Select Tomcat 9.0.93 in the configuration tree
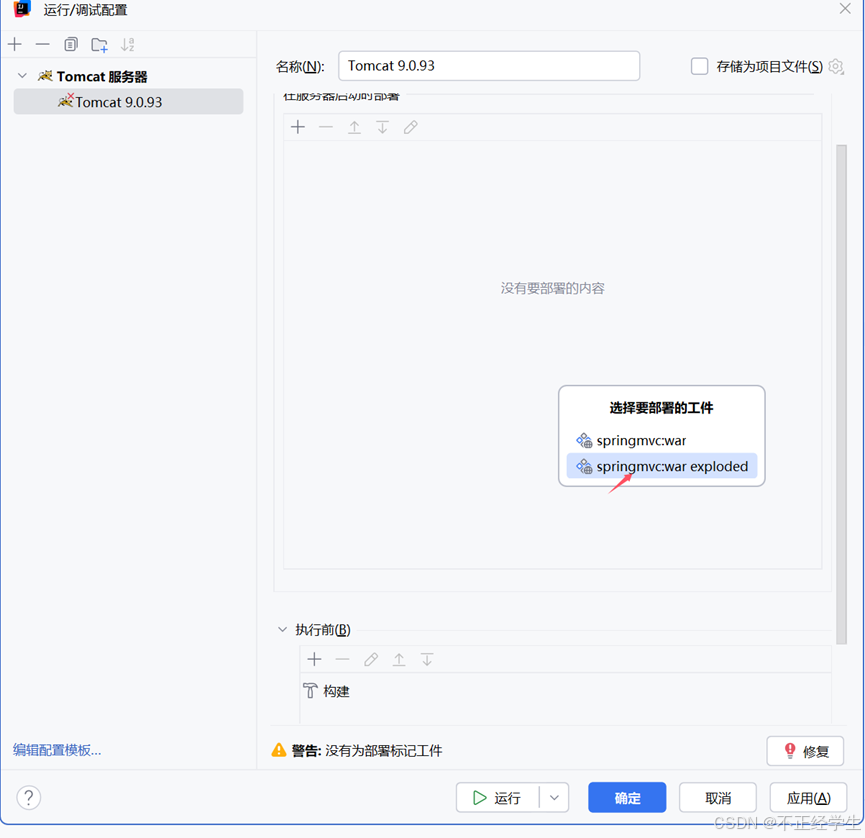The image size is (865, 838). click(129, 102)
